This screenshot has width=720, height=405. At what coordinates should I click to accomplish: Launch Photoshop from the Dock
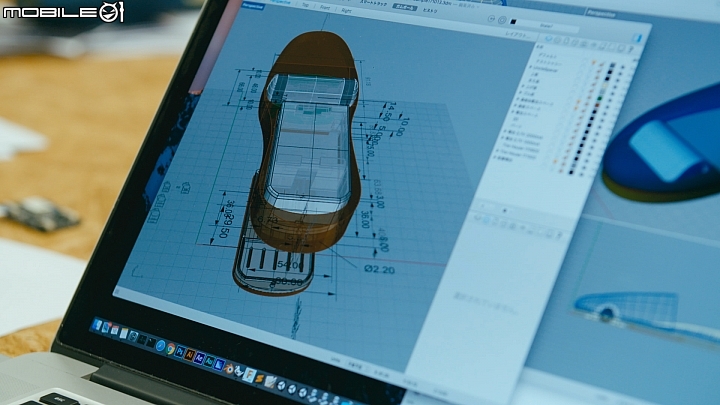click(180, 351)
